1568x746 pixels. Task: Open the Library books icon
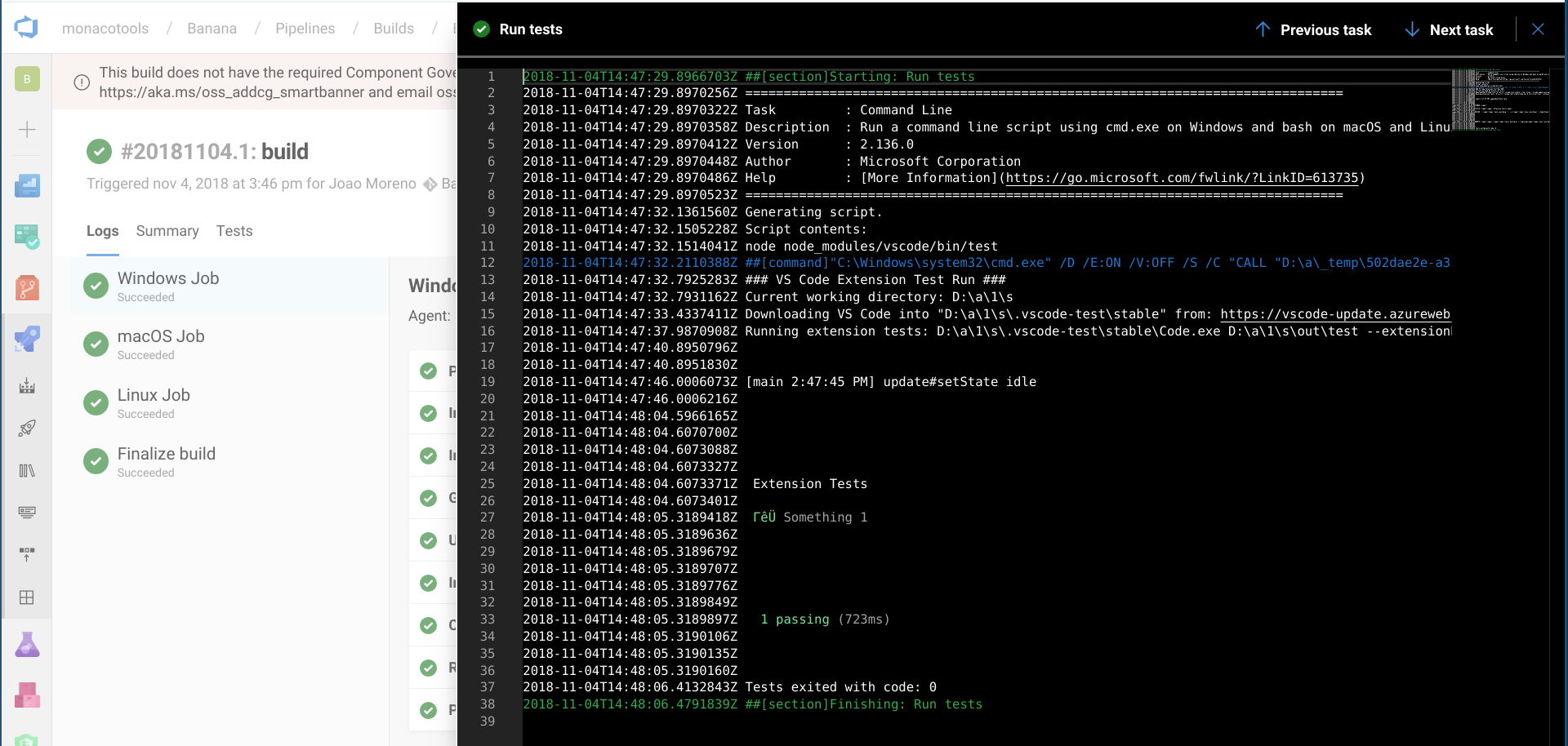click(27, 470)
